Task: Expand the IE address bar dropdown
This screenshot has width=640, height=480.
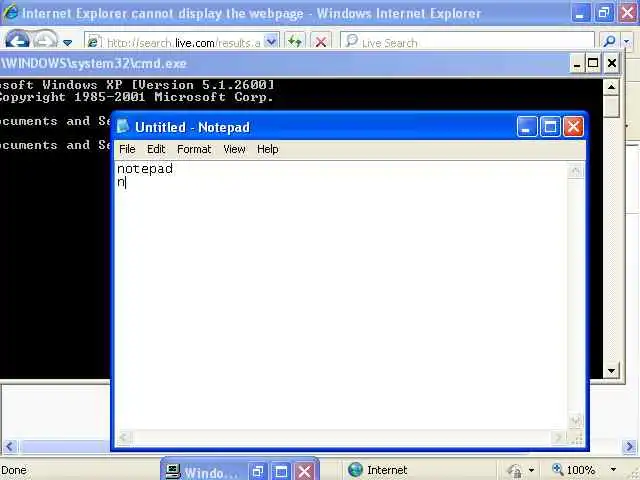Action: point(271,41)
